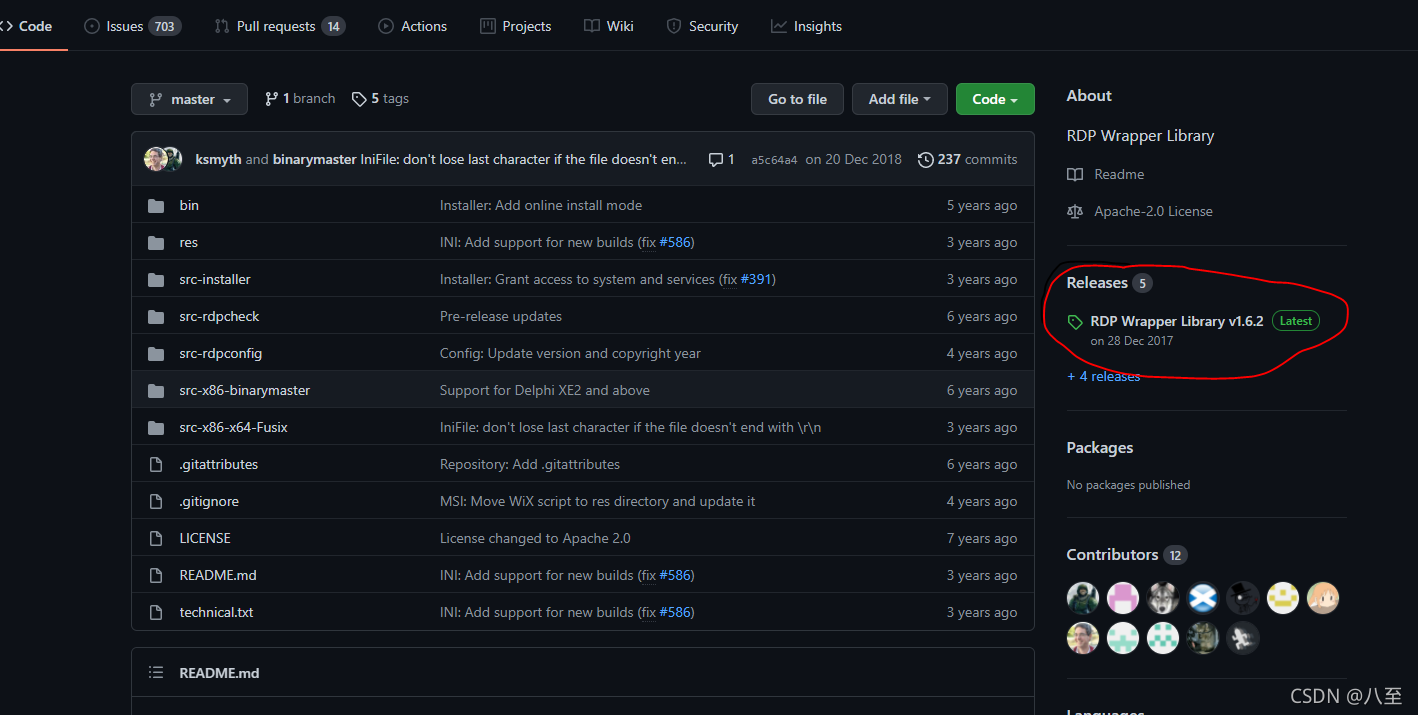View the 1 branch link

coord(300,98)
